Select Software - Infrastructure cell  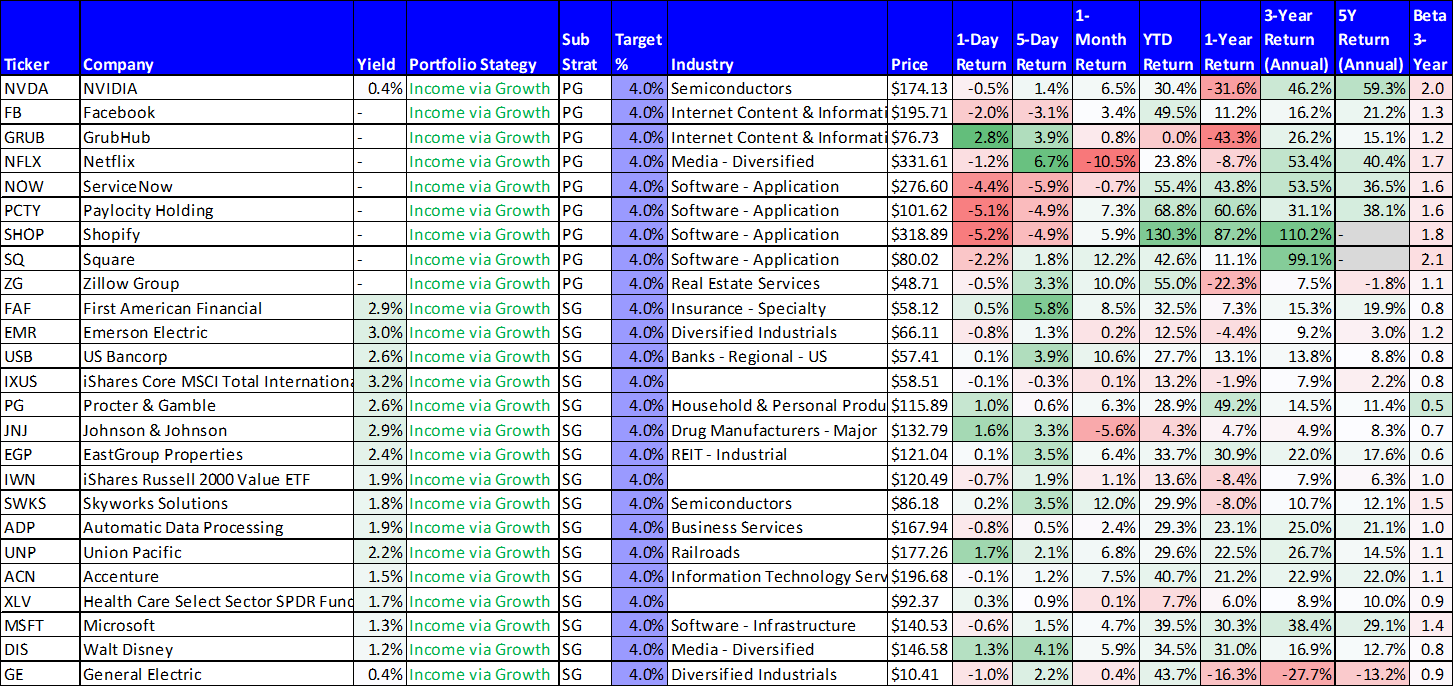coord(778,625)
